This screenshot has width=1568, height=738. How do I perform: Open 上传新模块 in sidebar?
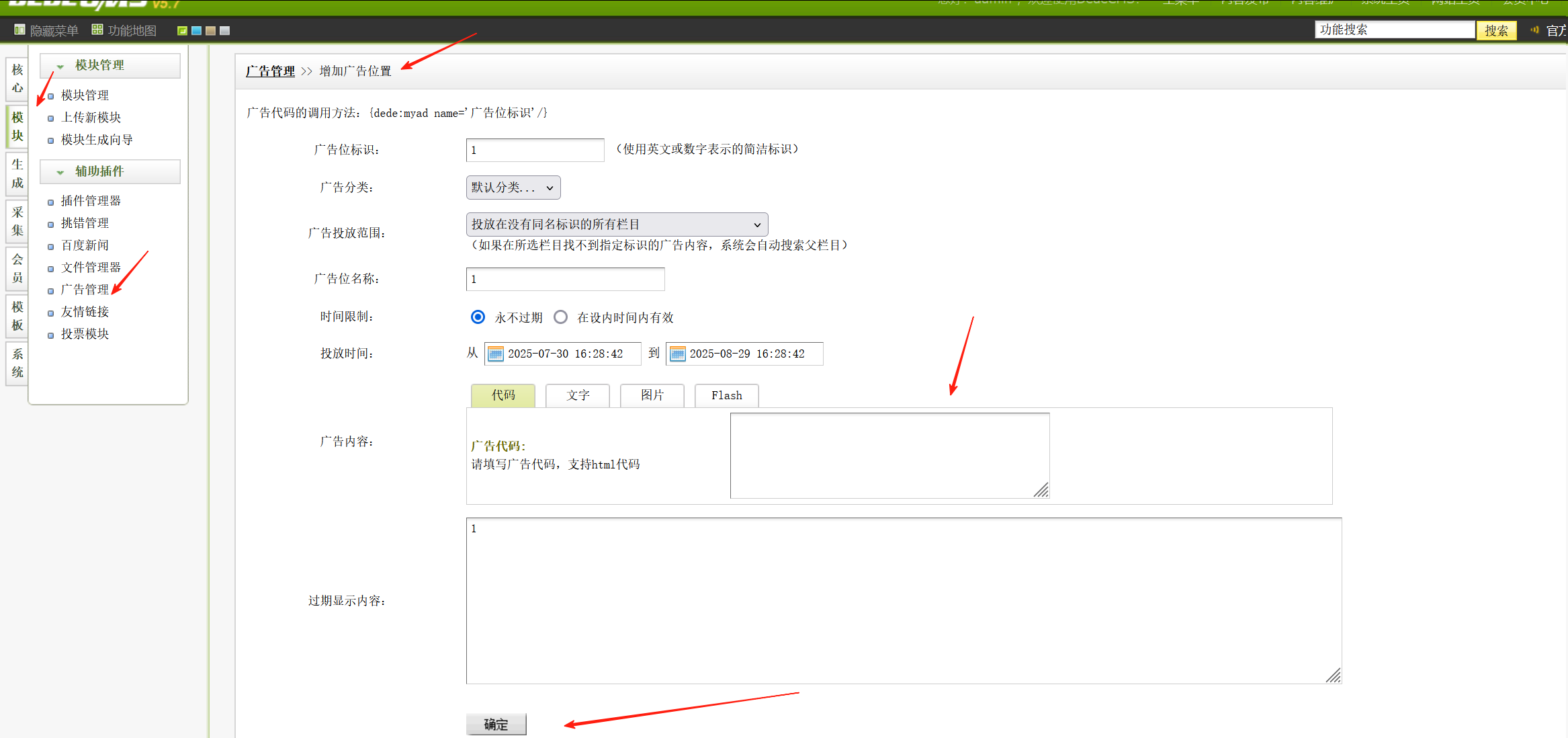91,118
